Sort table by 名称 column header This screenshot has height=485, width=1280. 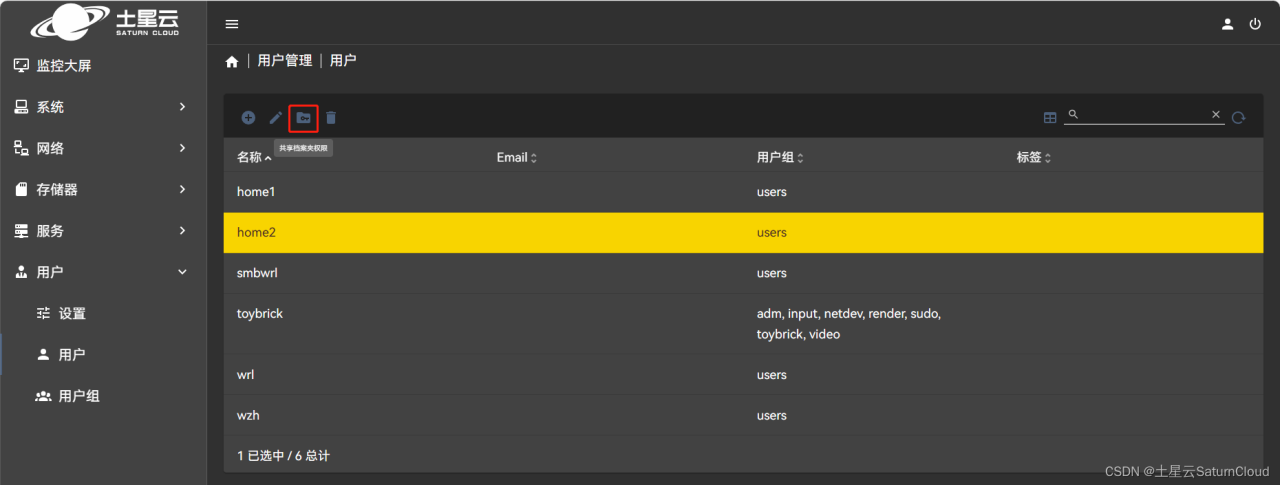(x=250, y=157)
